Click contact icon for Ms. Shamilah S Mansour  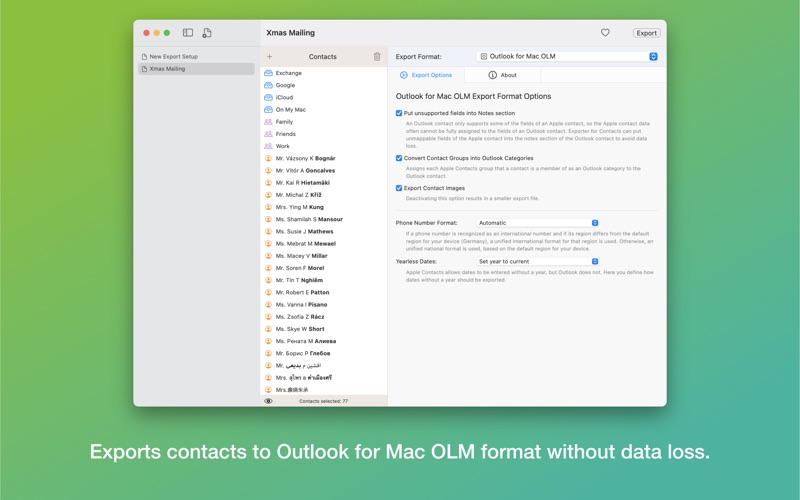point(268,219)
